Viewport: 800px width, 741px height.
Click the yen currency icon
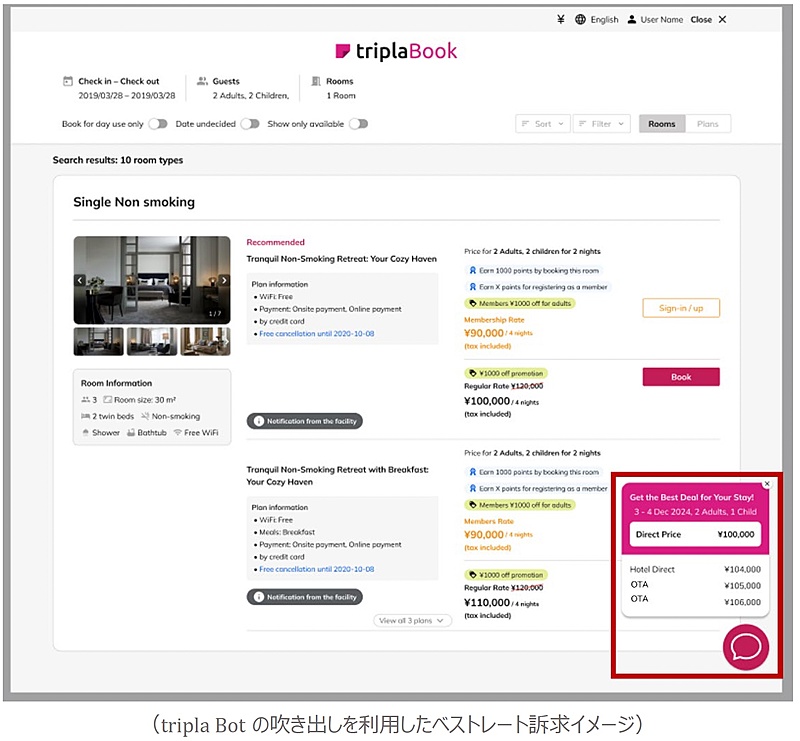pos(561,19)
